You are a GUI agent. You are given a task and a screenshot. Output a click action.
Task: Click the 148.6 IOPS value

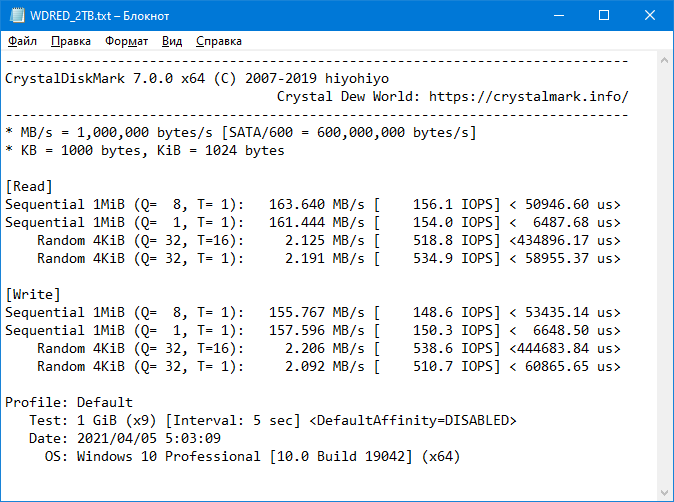[x=453, y=312]
